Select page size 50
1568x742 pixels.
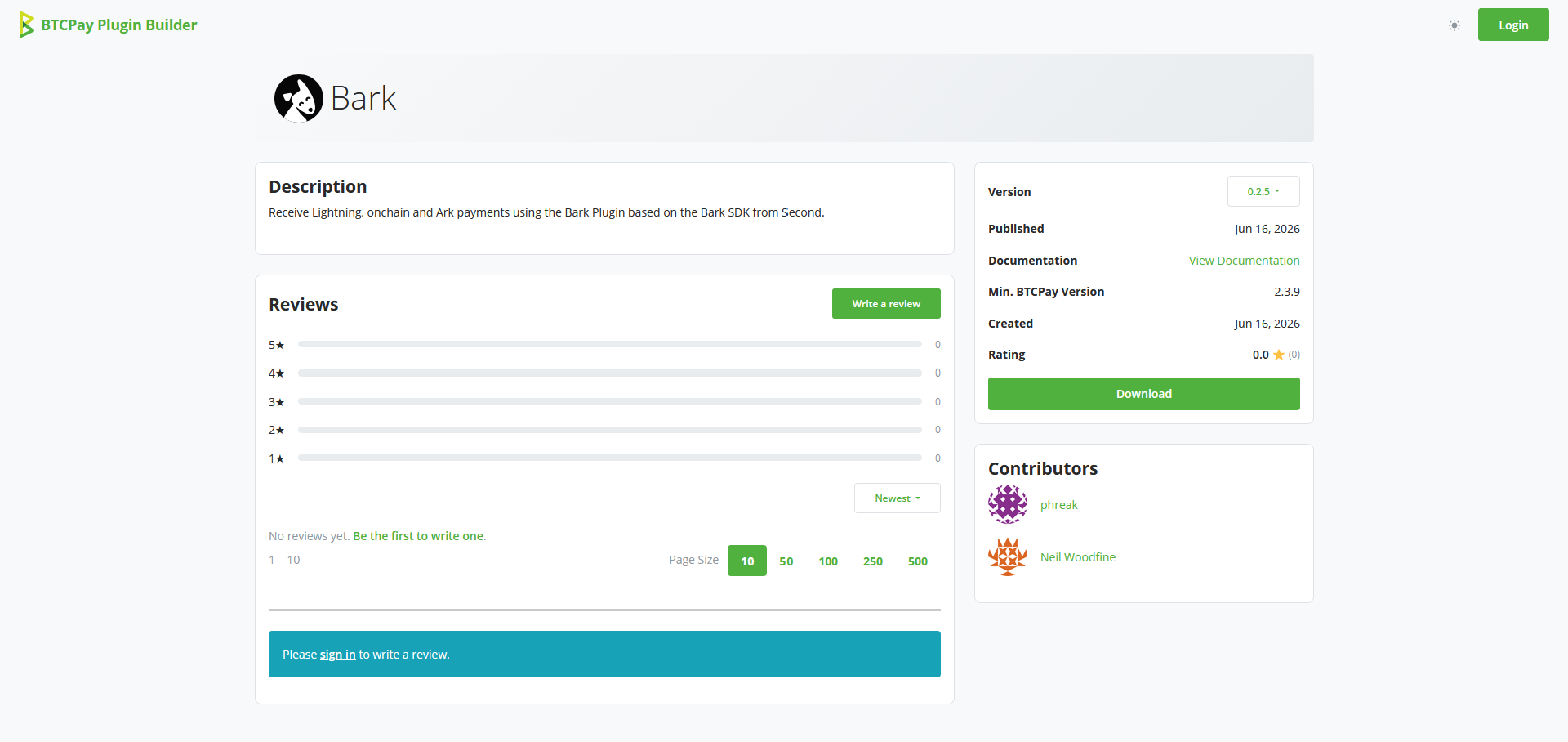(x=786, y=561)
